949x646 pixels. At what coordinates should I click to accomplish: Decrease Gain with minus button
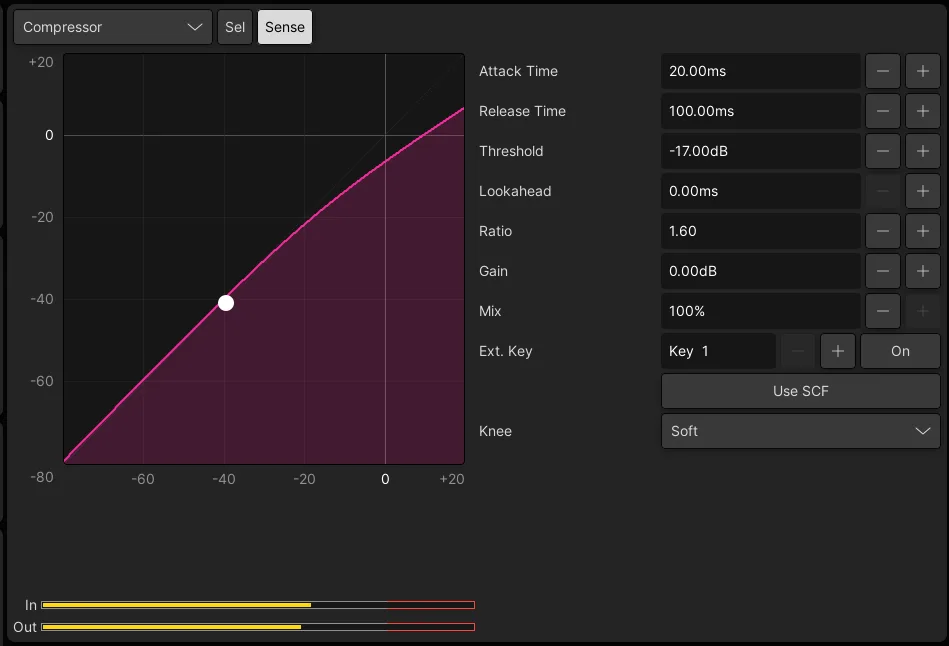pyautogui.click(x=882, y=271)
